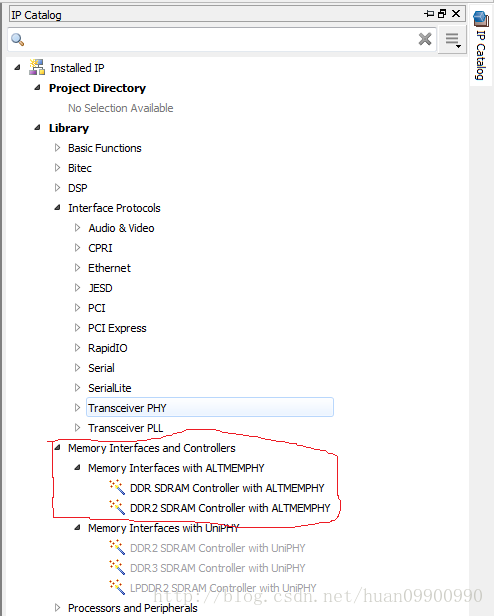Expand the PCI Express folder
The height and width of the screenshot is (616, 494).
(x=77, y=328)
